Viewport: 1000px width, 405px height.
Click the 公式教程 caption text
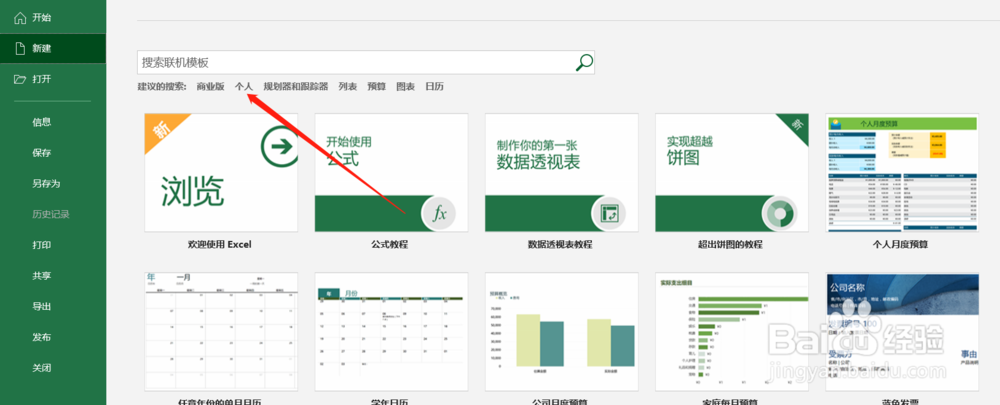pyautogui.click(x=390, y=244)
